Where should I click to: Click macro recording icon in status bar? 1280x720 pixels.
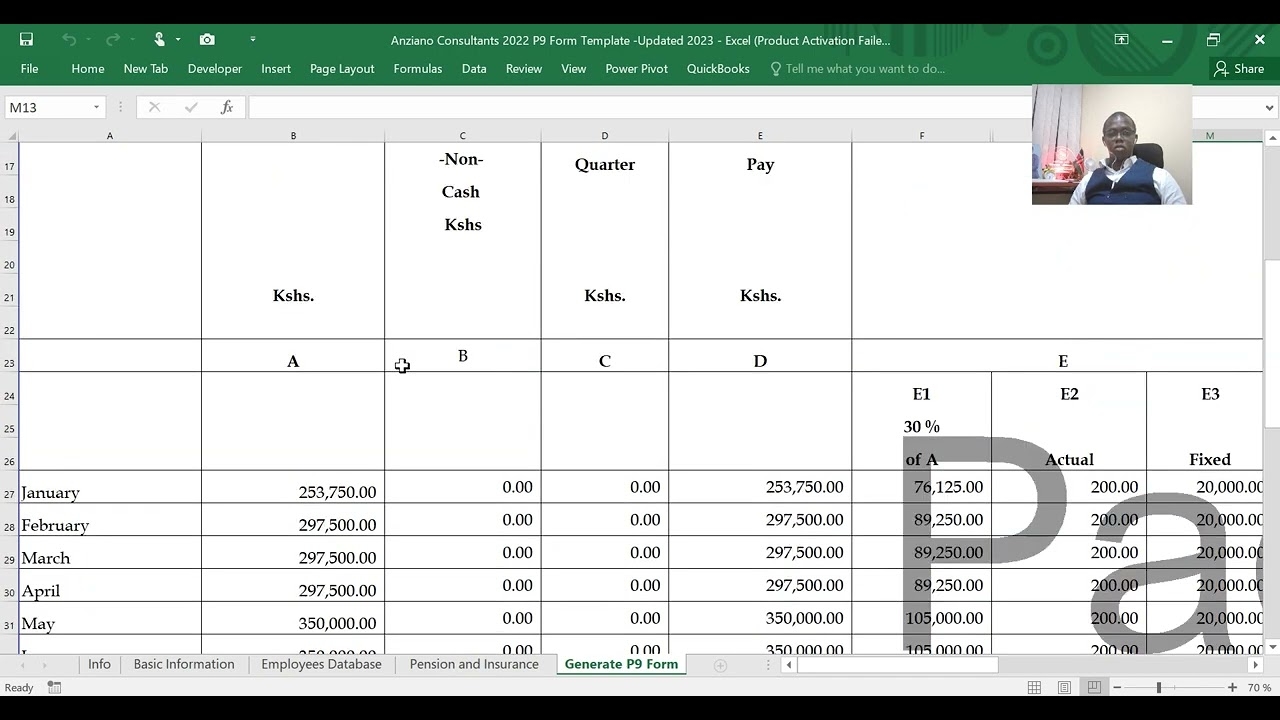55,687
